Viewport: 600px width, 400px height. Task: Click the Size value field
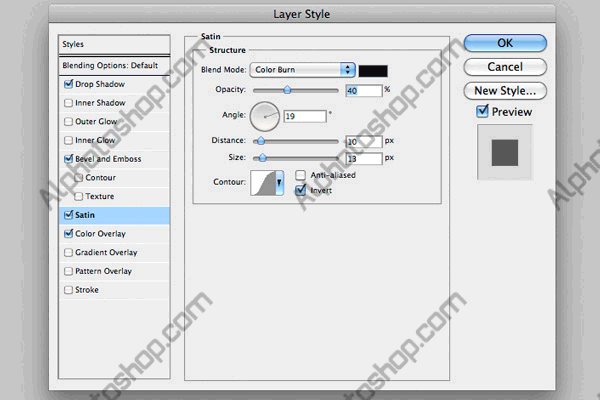click(x=364, y=158)
